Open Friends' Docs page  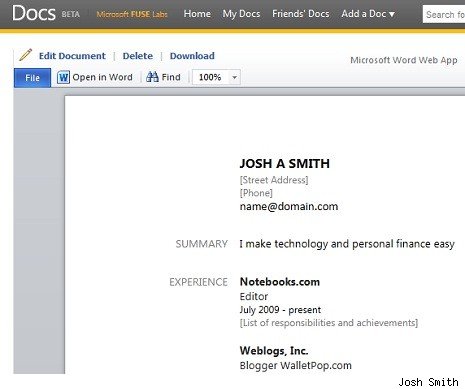click(x=301, y=14)
